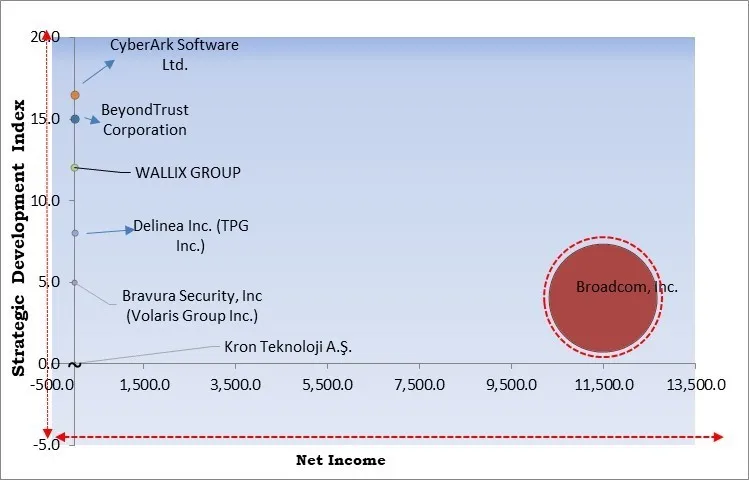Click the green WALLIX GROUP data point
Image resolution: width=749 pixels, height=480 pixels.
(75, 168)
